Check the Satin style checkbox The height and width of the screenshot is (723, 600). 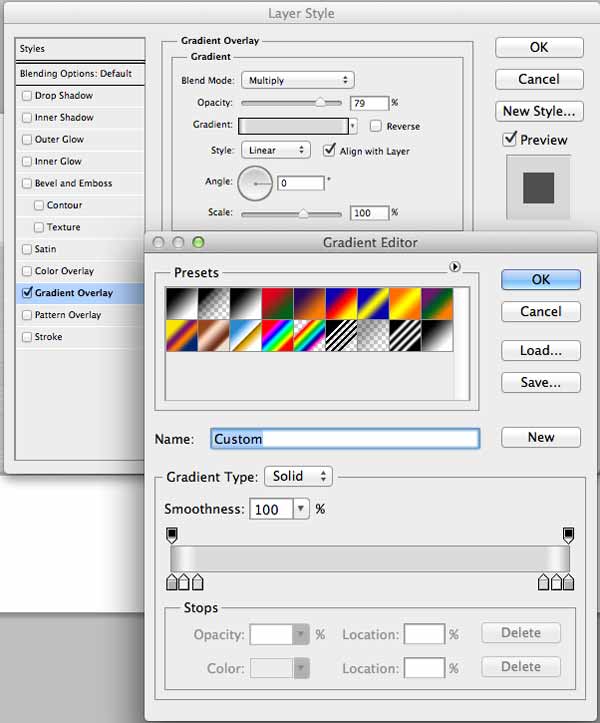pos(27,249)
